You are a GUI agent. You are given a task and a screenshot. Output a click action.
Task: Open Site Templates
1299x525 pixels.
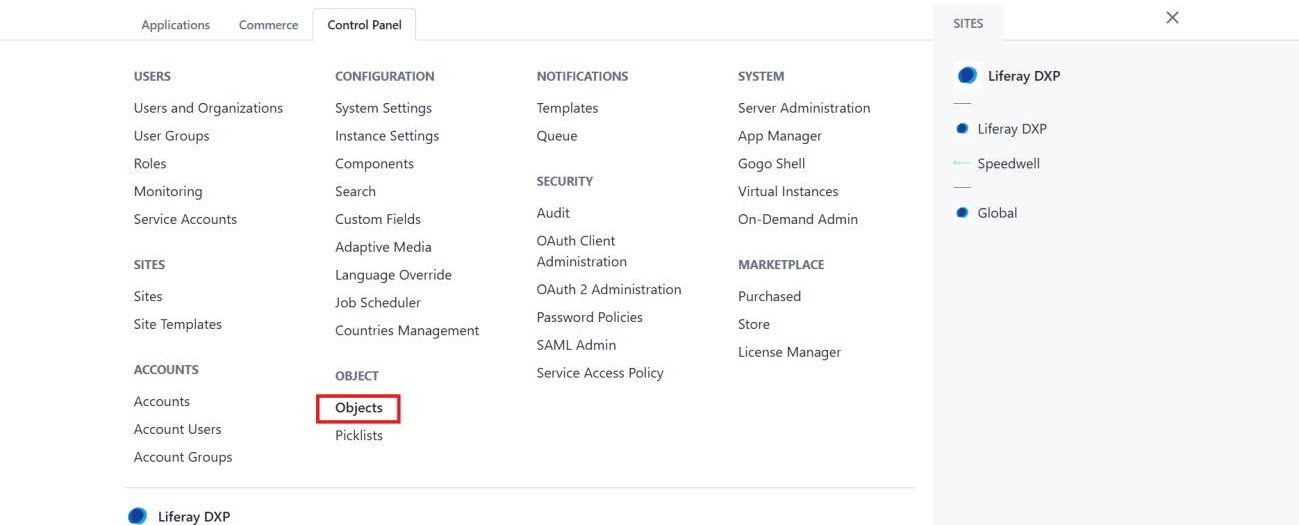tap(178, 324)
